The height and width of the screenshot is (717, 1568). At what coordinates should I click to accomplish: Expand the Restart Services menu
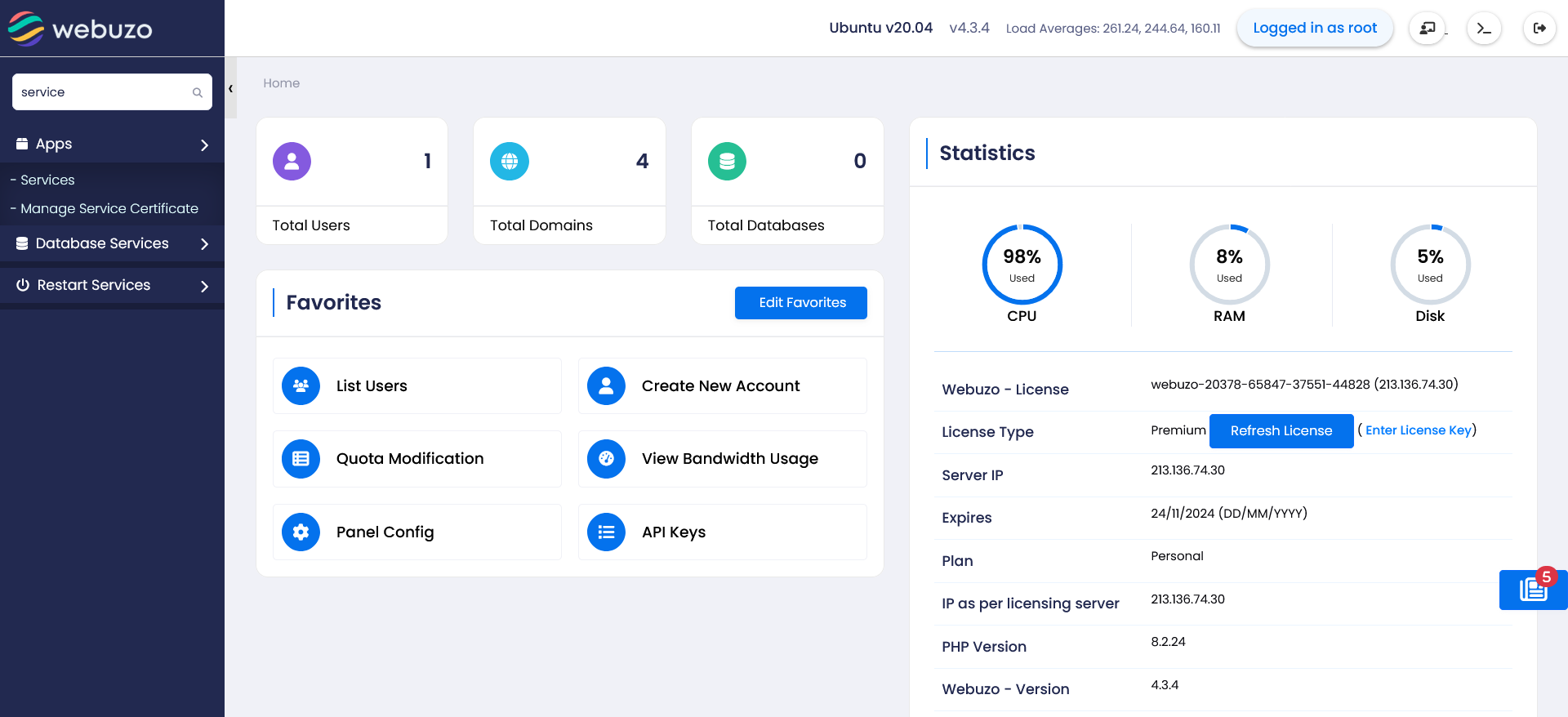[112, 285]
